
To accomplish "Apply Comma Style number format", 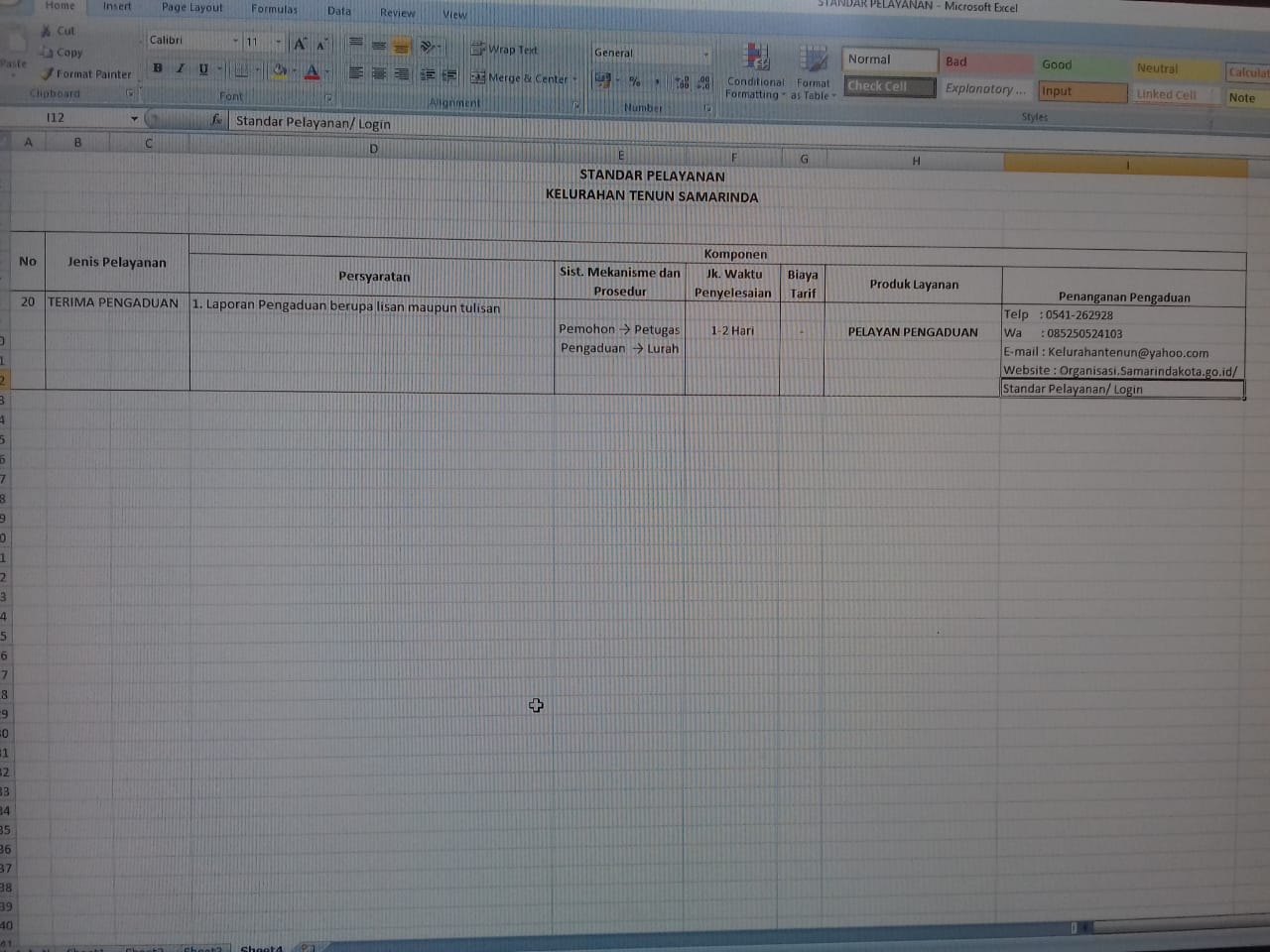I will tap(657, 82).
